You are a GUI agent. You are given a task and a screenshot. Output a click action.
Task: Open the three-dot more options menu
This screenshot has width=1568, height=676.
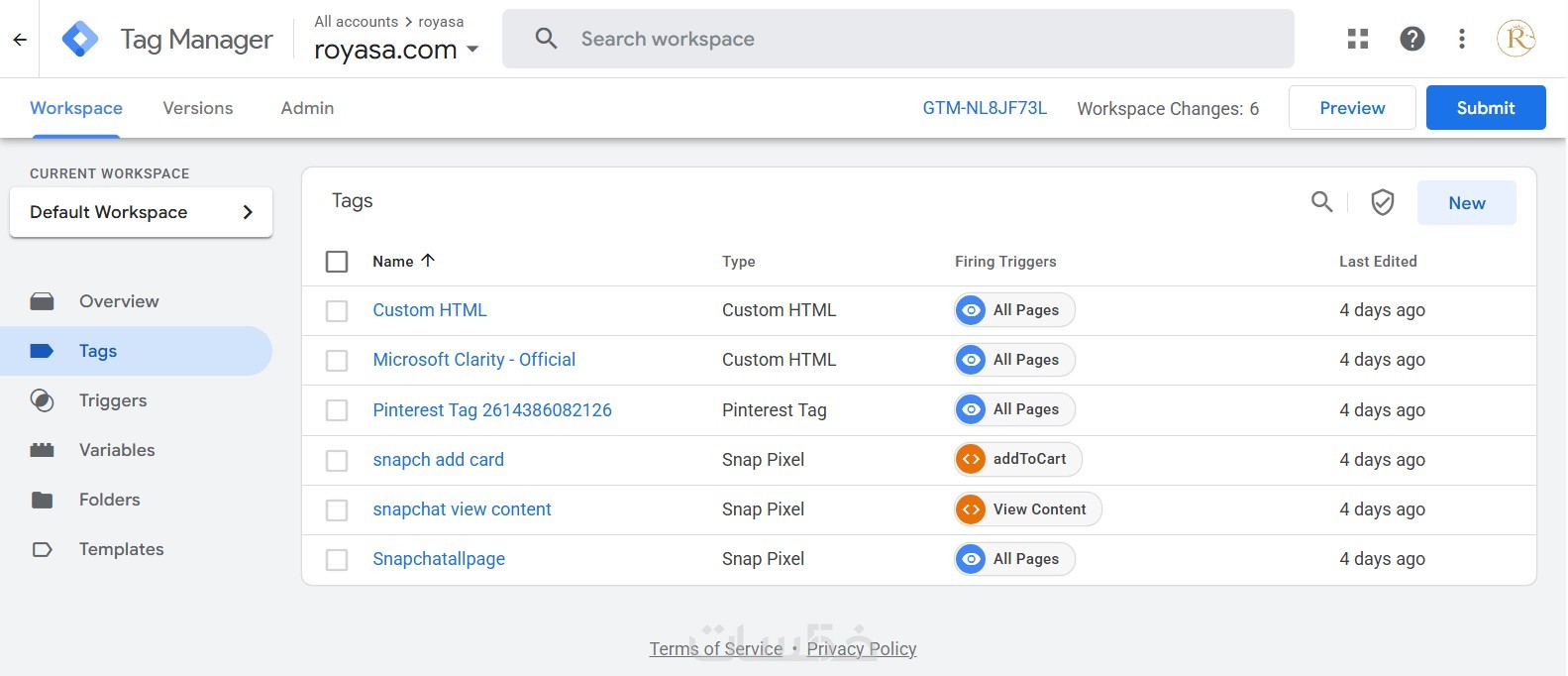pos(1462,39)
